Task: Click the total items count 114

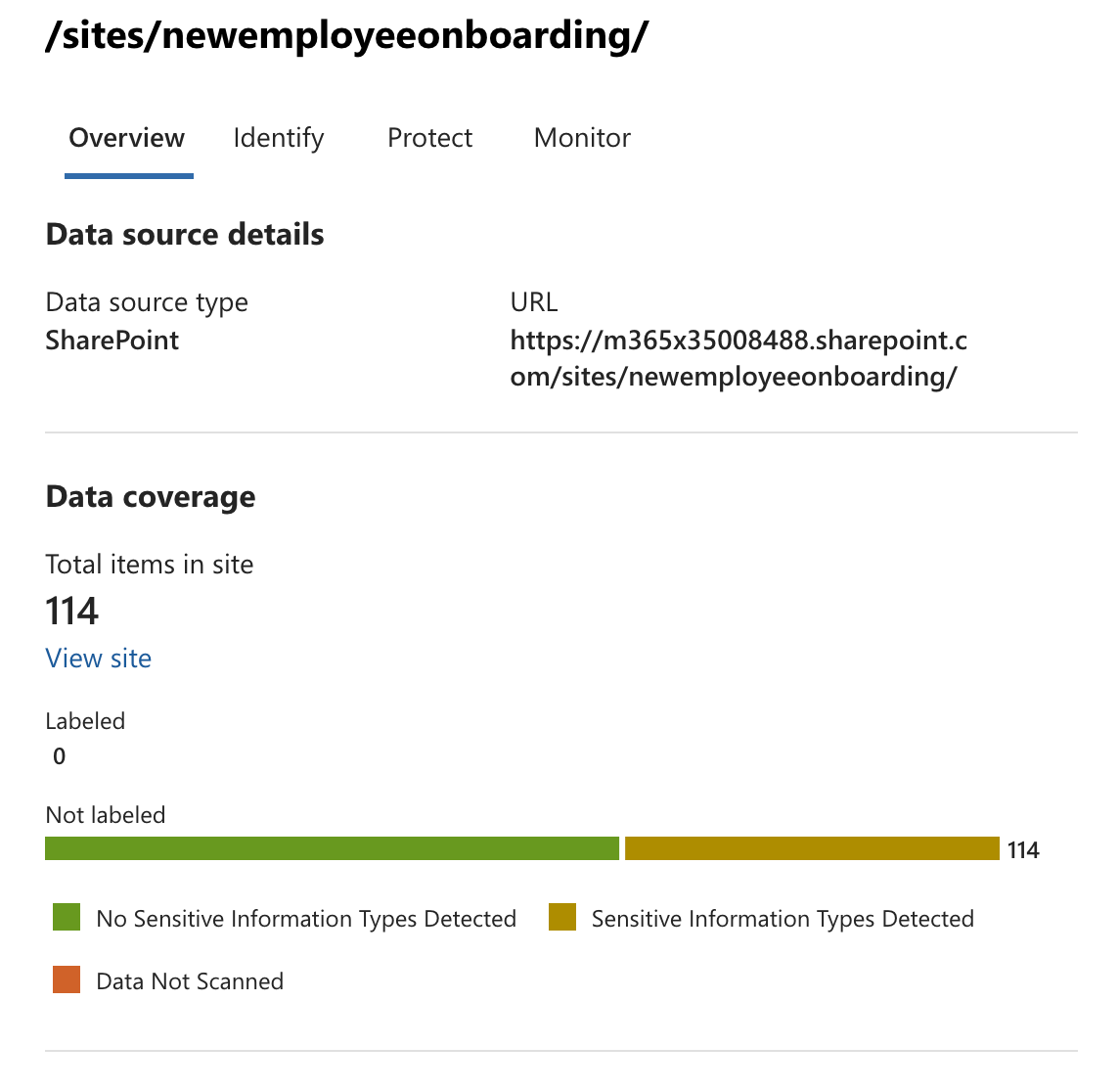Action: click(72, 612)
